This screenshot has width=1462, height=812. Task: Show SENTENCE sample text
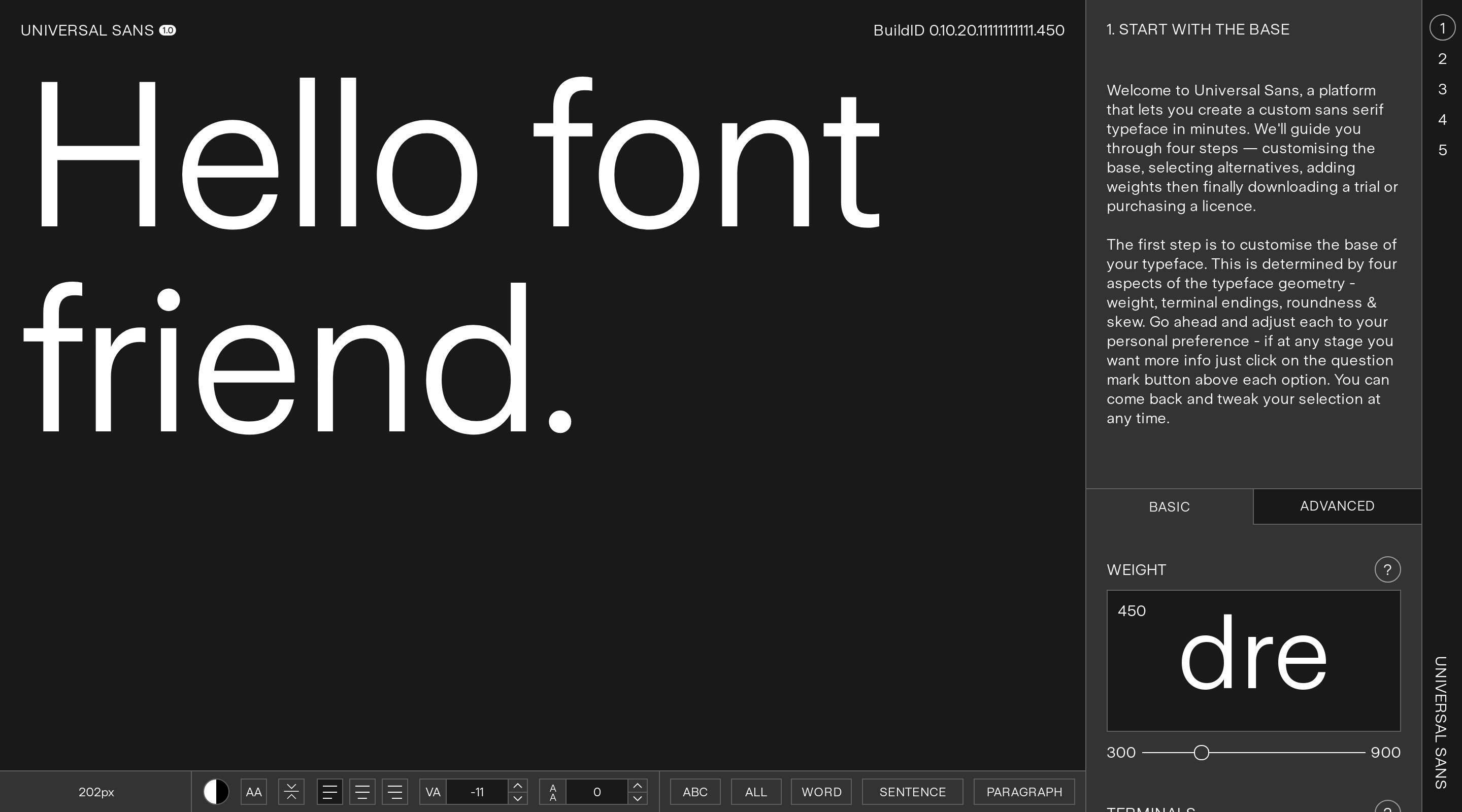(912, 792)
